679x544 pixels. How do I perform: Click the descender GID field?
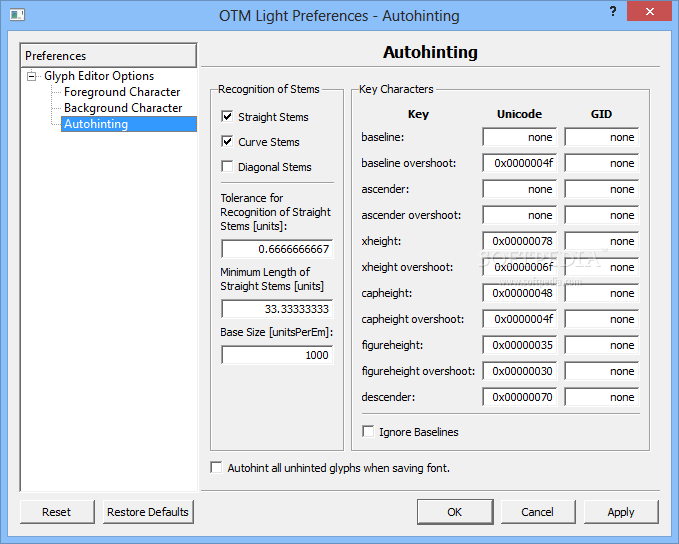601,397
